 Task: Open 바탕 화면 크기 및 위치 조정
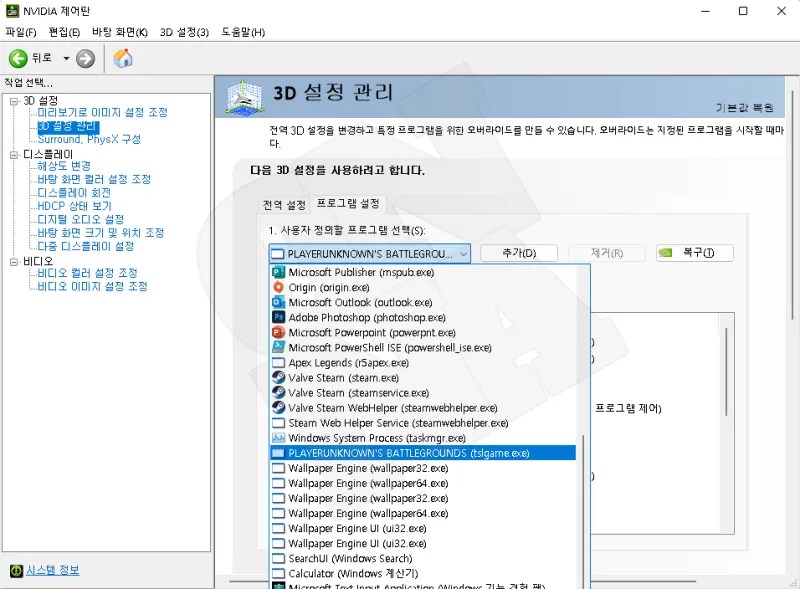pos(101,233)
